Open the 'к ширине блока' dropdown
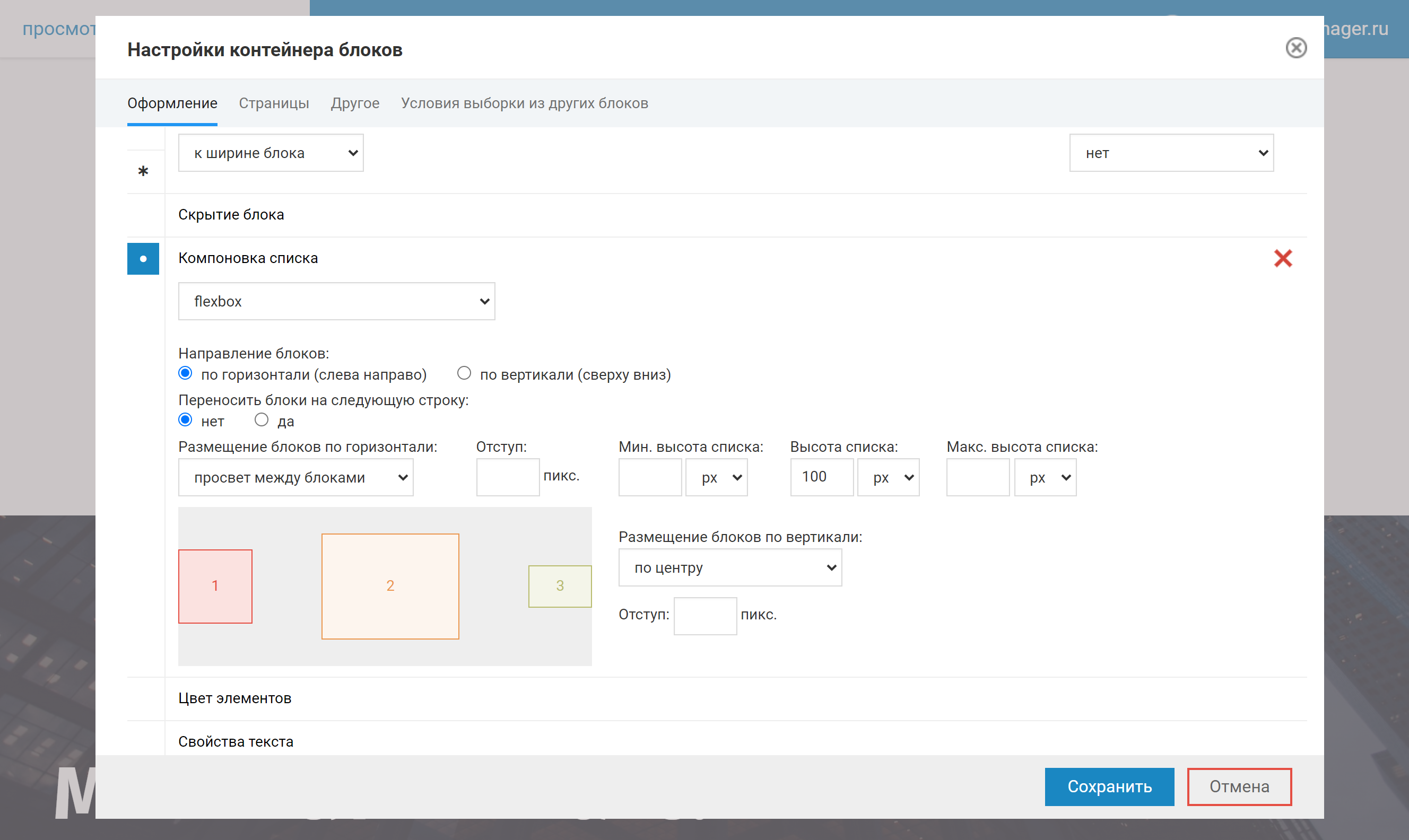Screen dimensions: 1409x840 point(271,153)
